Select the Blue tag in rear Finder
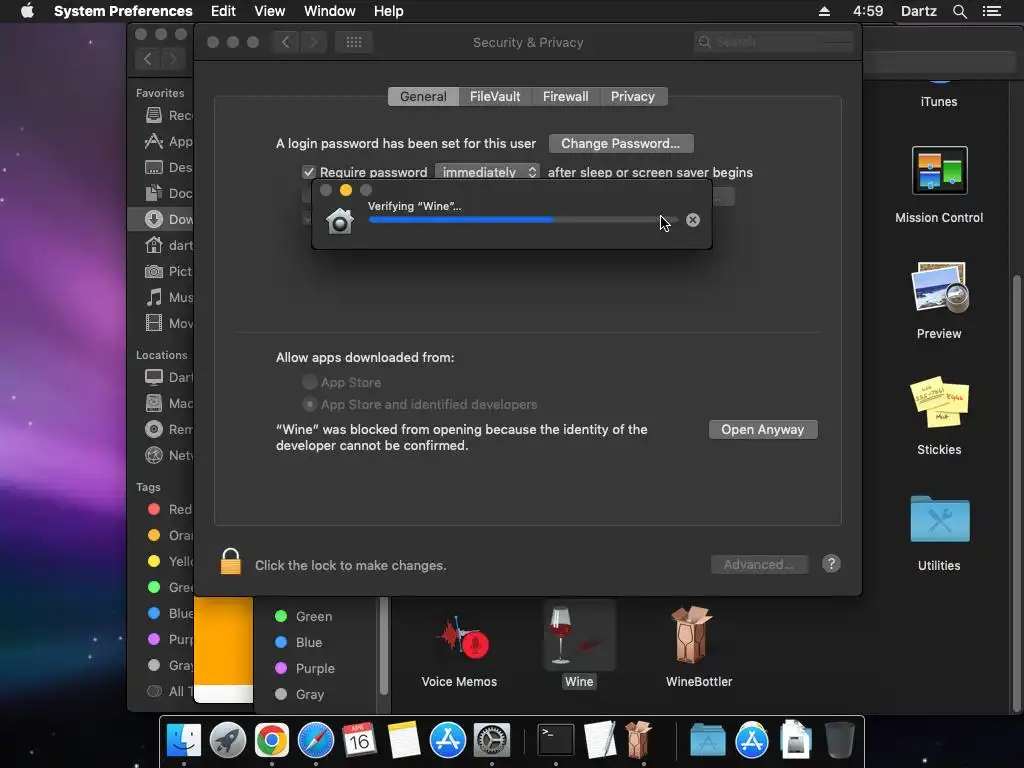The image size is (1024, 768). 299,643
